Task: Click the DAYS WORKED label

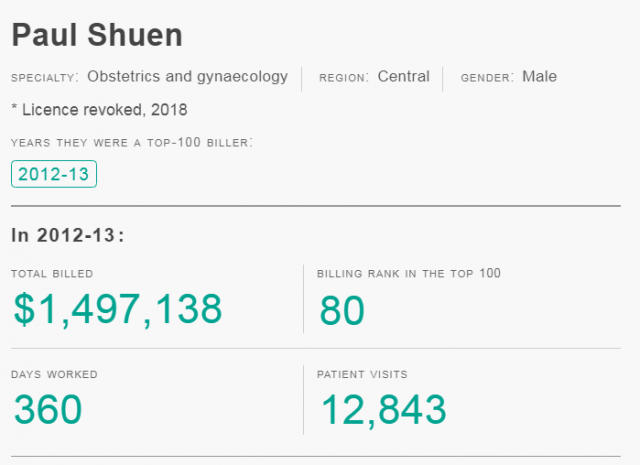Action: [x=54, y=374]
